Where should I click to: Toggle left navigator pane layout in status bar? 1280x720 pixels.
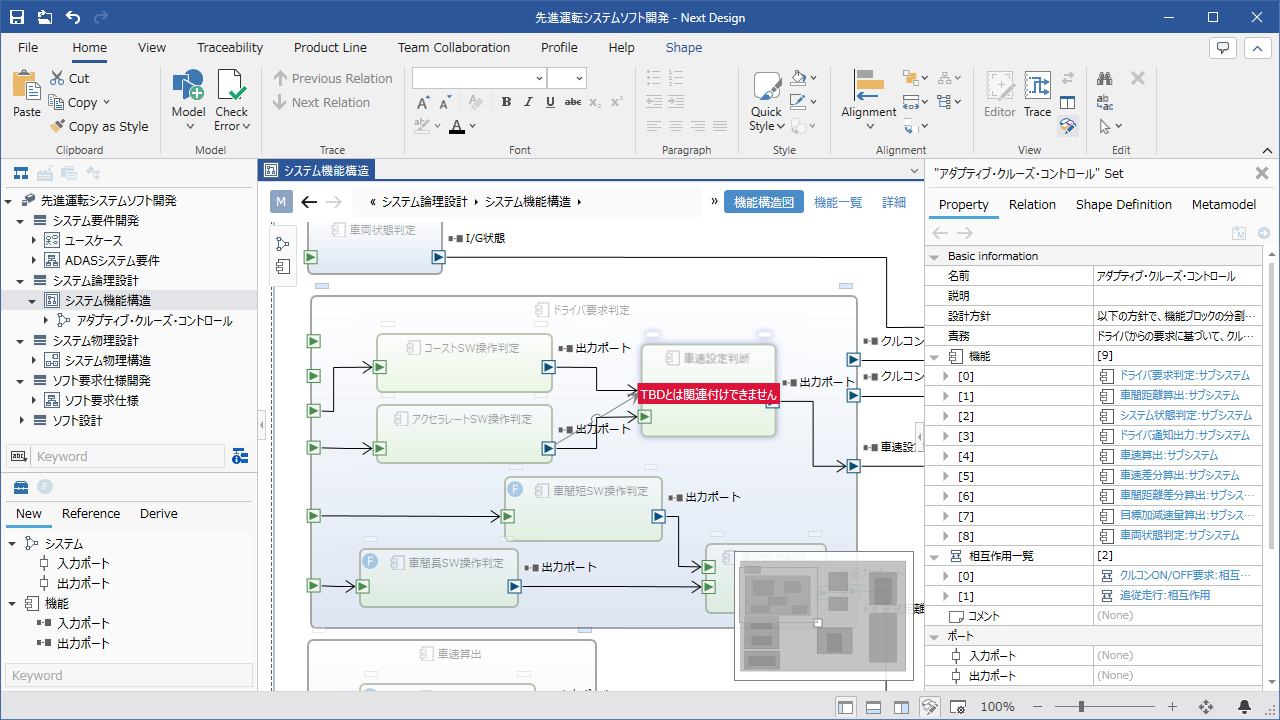(846, 707)
